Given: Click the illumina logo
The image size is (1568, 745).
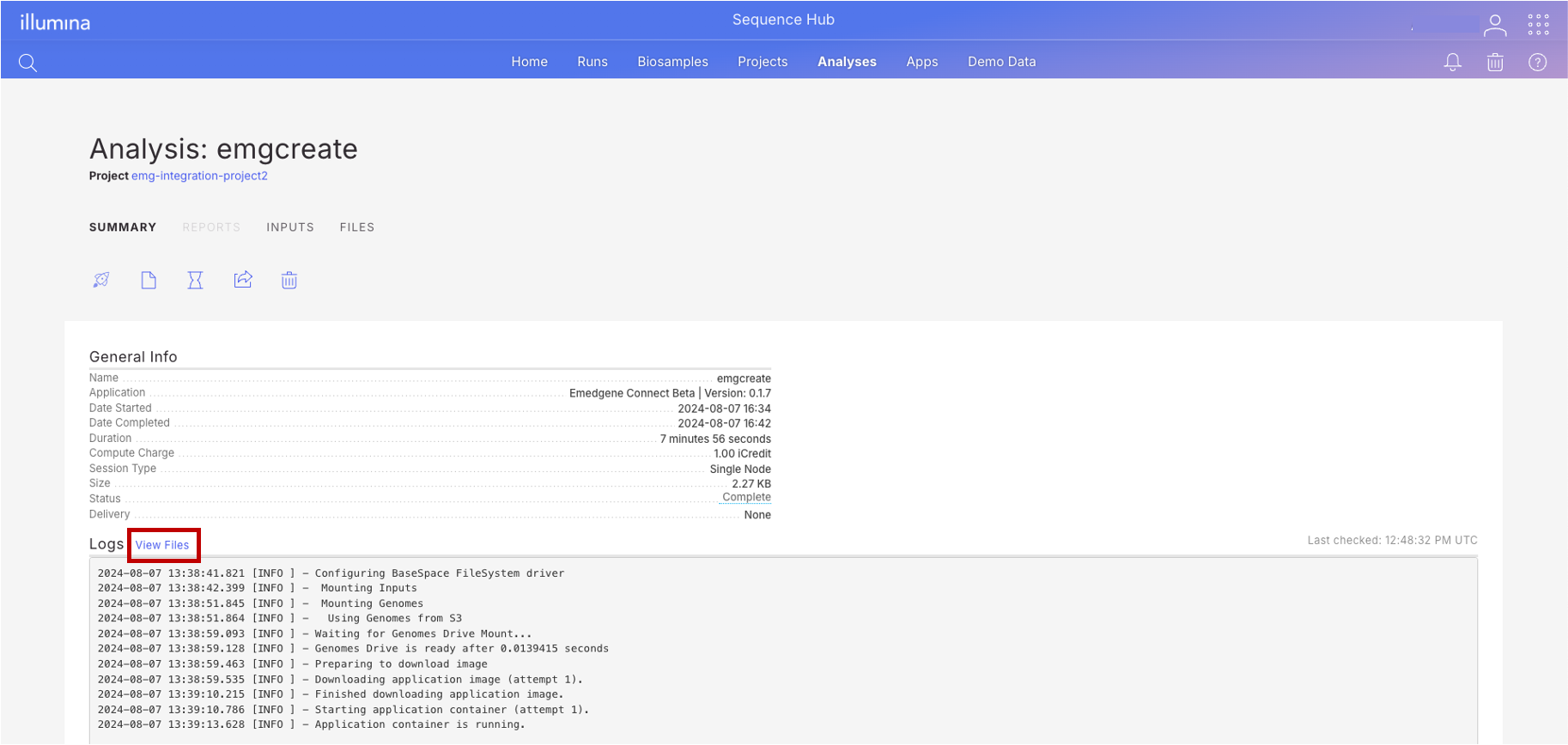Looking at the screenshot, I should pos(55,22).
